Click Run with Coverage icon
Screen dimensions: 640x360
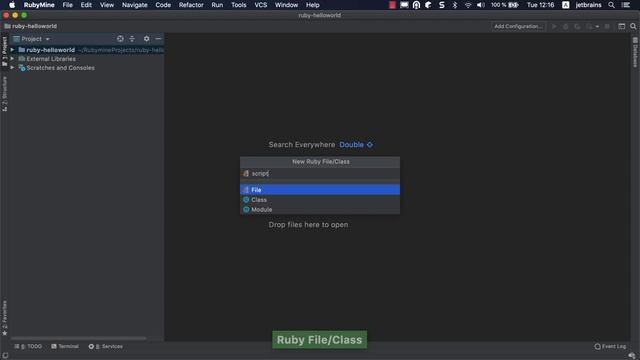577,26
